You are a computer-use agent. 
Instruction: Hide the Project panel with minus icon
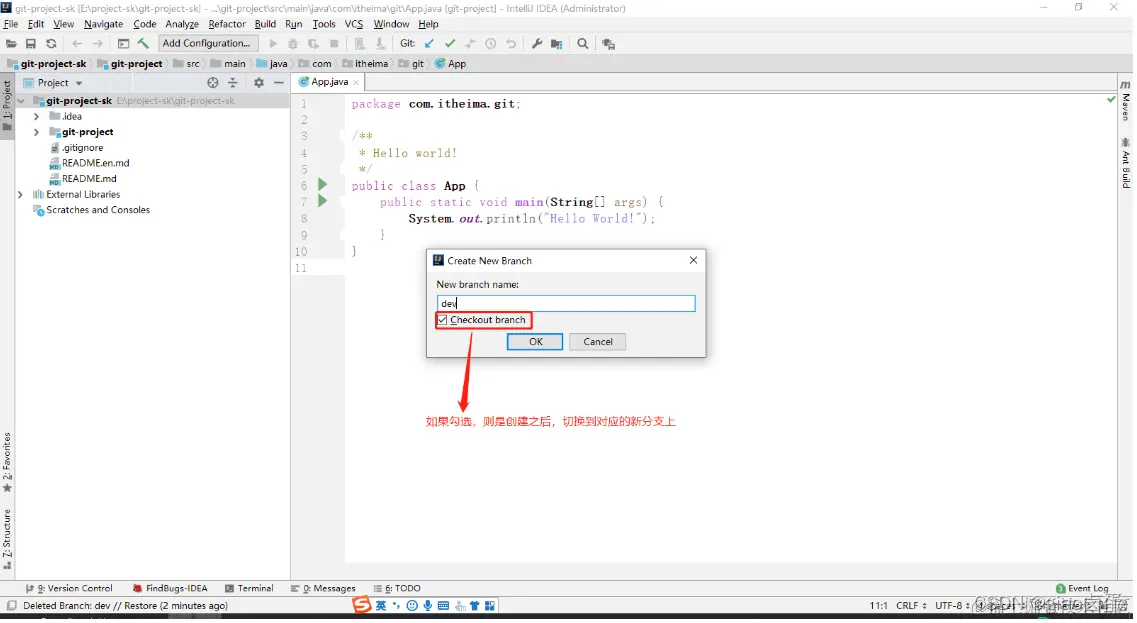(x=278, y=83)
